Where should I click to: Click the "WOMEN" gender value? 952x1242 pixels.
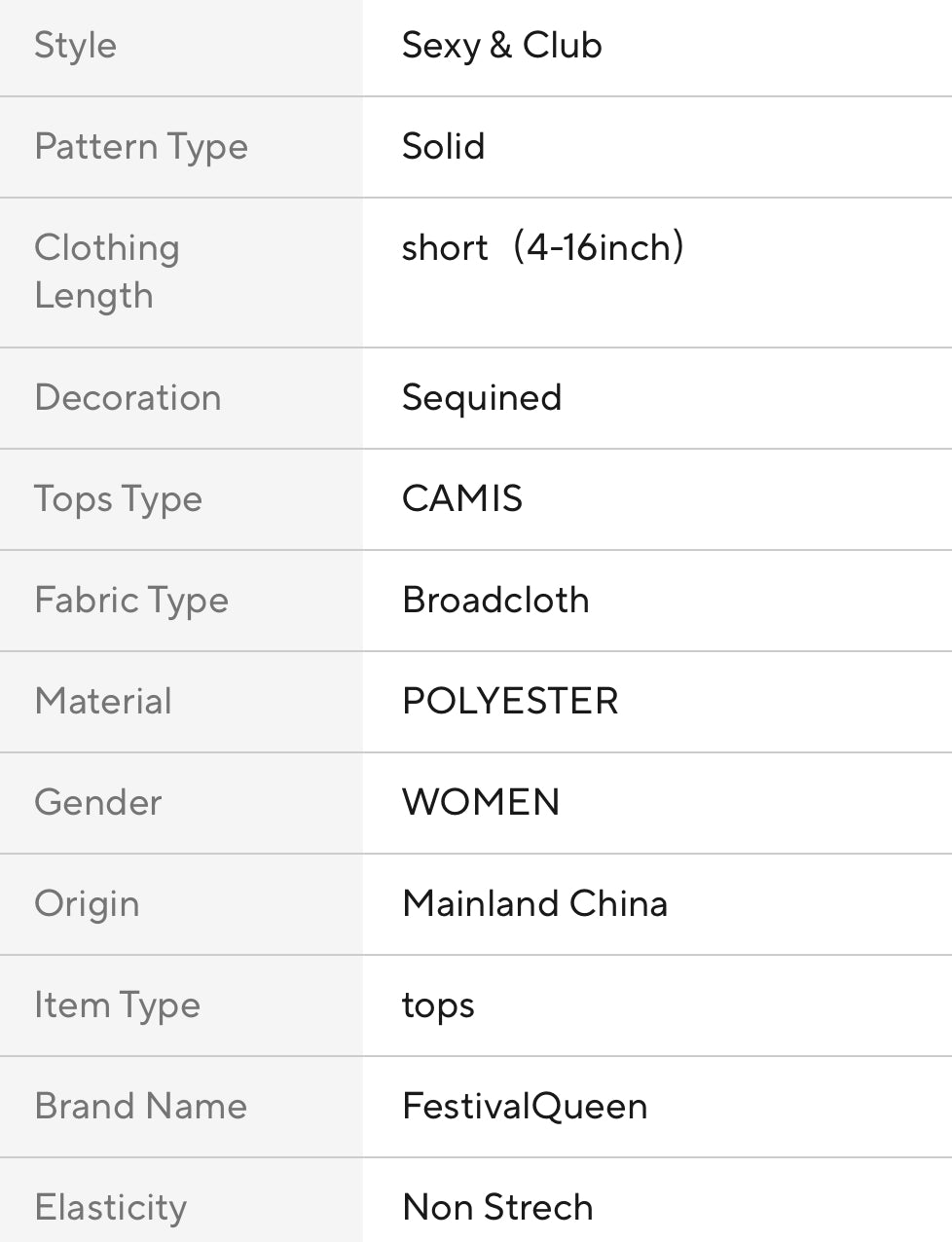[x=481, y=803]
